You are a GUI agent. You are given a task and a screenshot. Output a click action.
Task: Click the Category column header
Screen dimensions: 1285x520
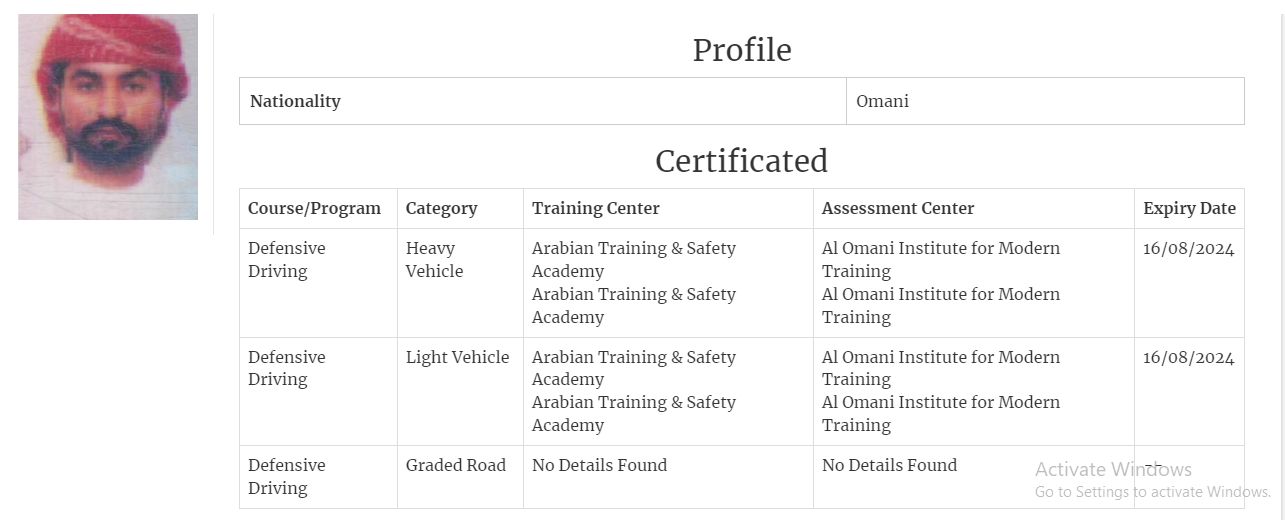[x=441, y=208]
